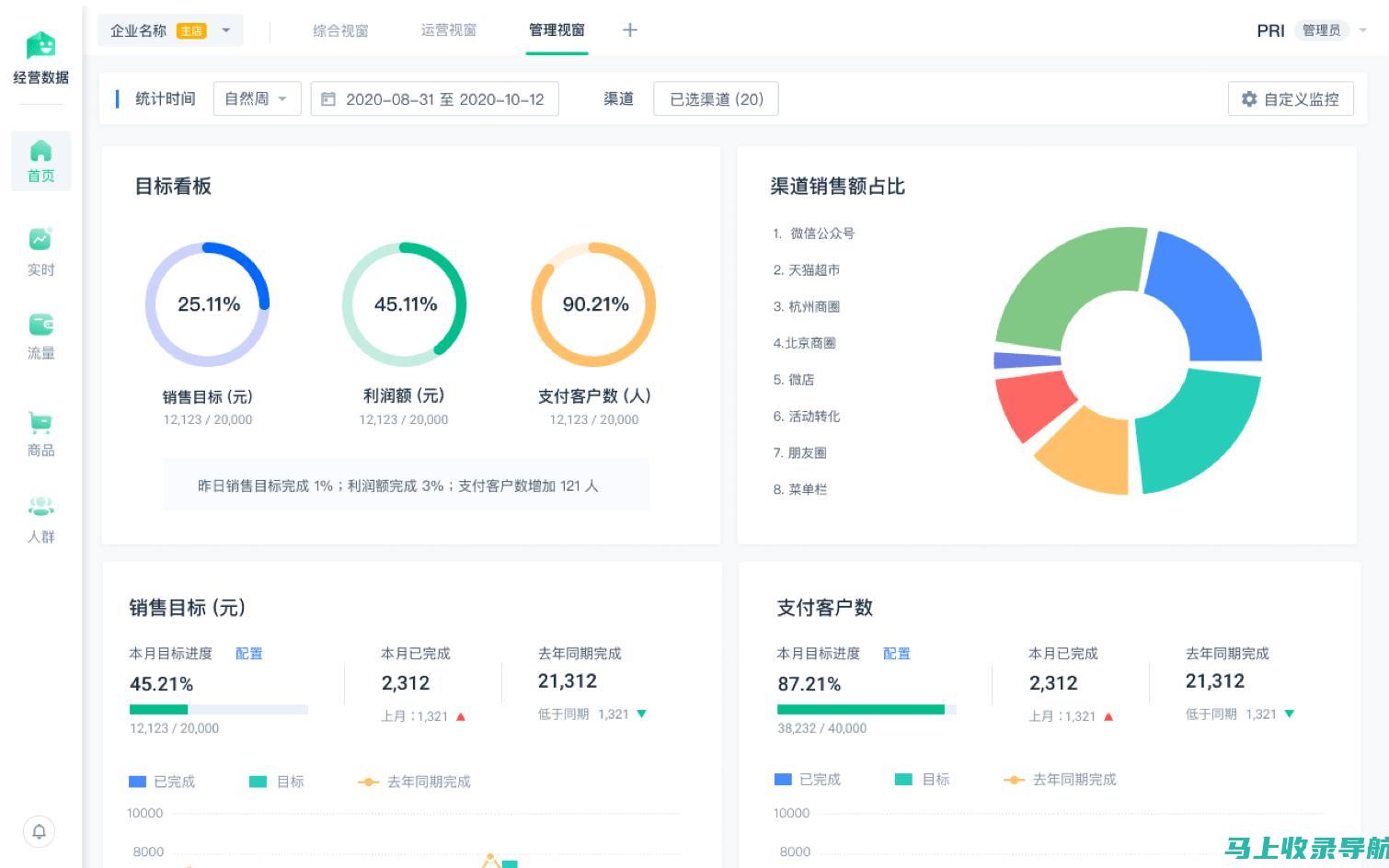Image resolution: width=1389 pixels, height=868 pixels.
Task: Open the 流量 traffic sidebar icon
Action: pyautogui.click(x=40, y=324)
